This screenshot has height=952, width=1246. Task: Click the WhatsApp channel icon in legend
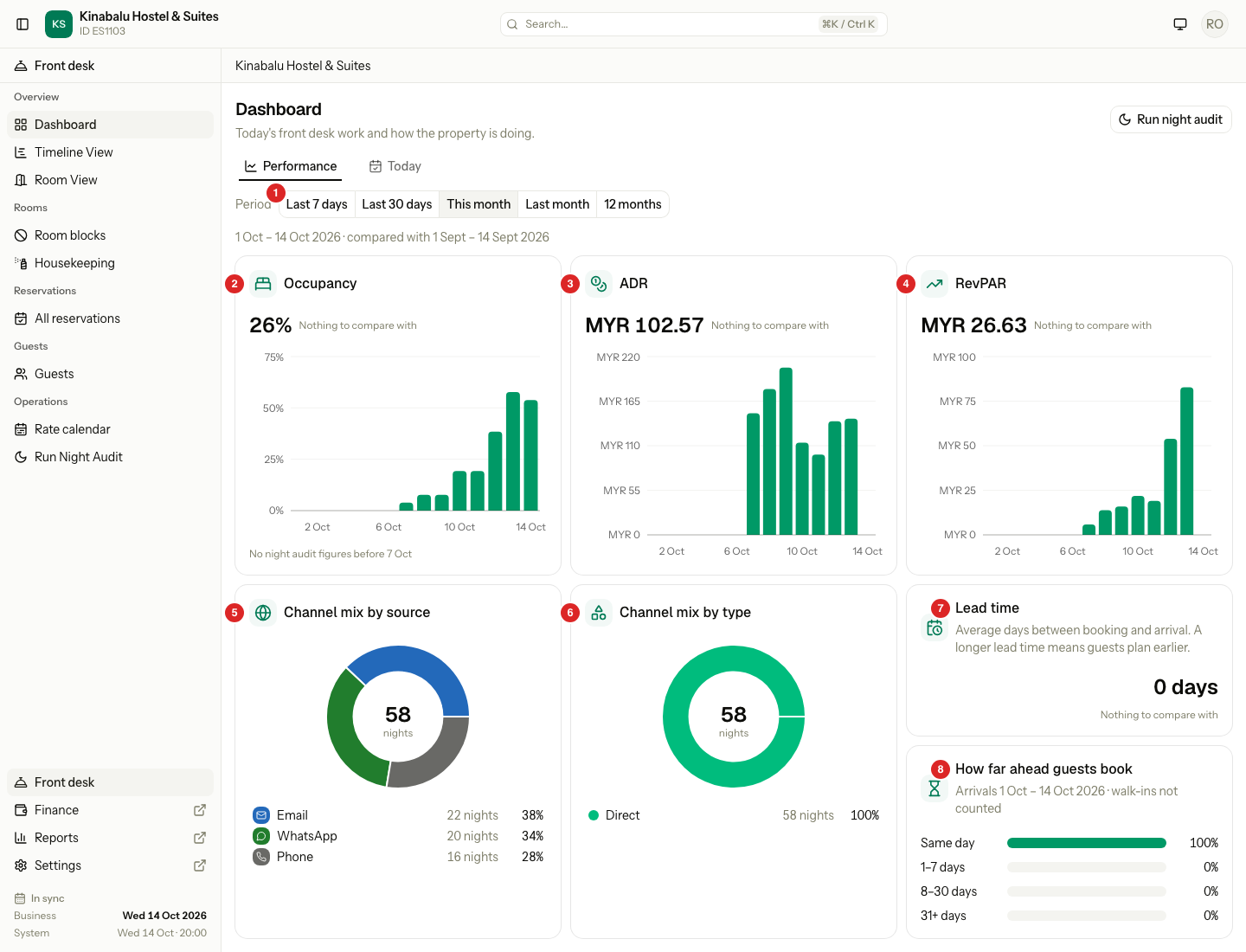pyautogui.click(x=261, y=836)
